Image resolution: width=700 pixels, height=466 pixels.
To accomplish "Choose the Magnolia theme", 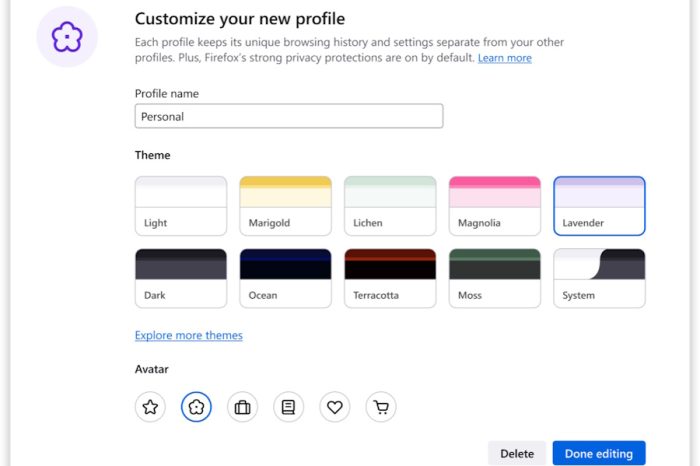I will point(495,206).
